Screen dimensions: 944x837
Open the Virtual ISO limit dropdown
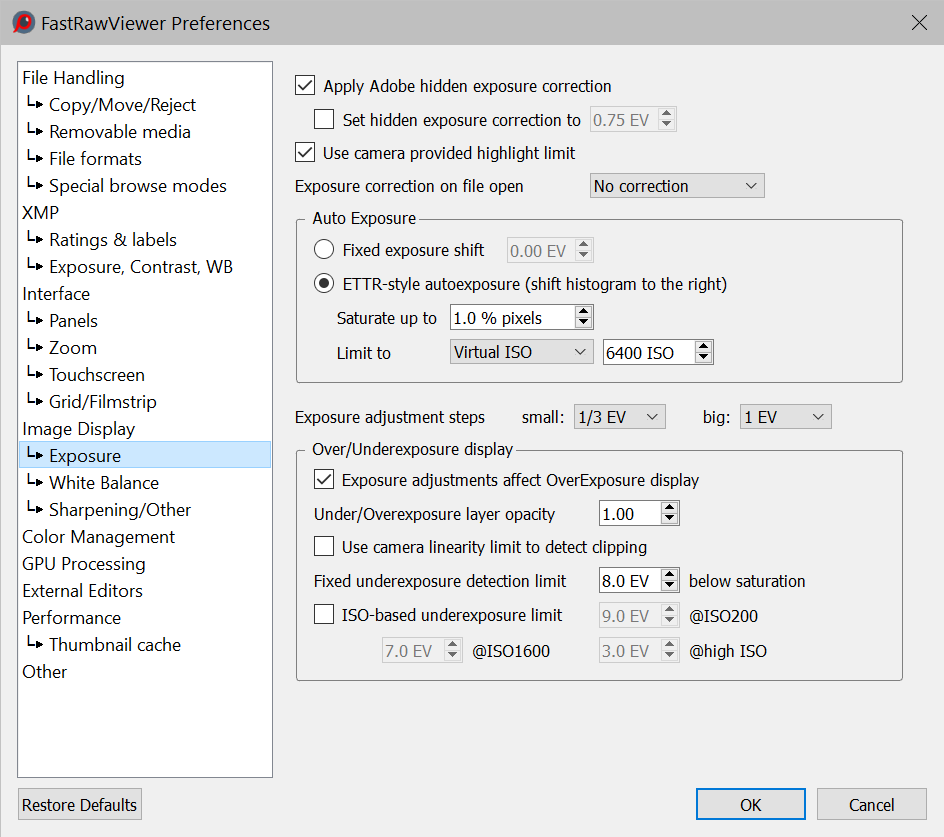[x=521, y=352]
